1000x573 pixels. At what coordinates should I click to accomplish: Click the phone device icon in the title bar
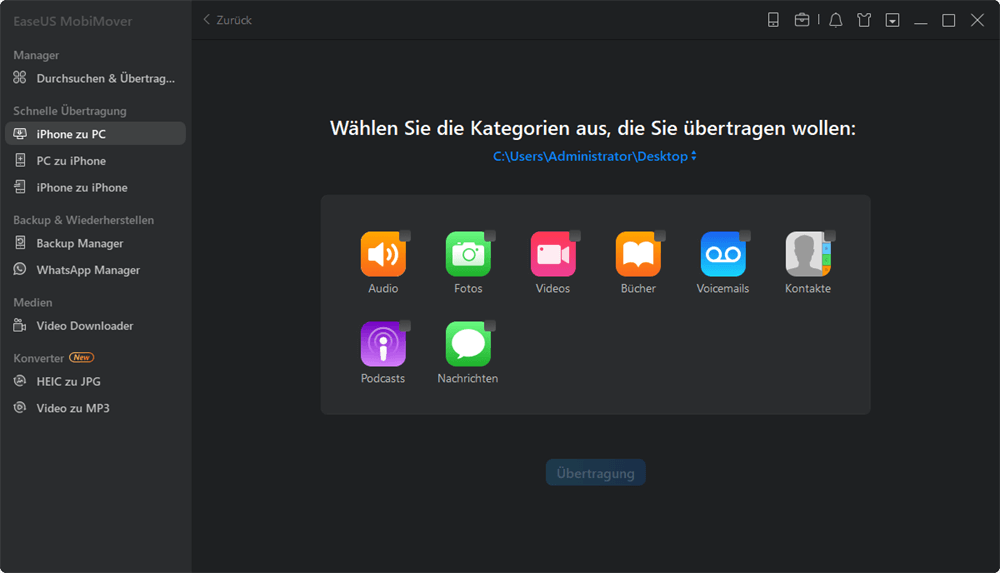pyautogui.click(x=773, y=20)
